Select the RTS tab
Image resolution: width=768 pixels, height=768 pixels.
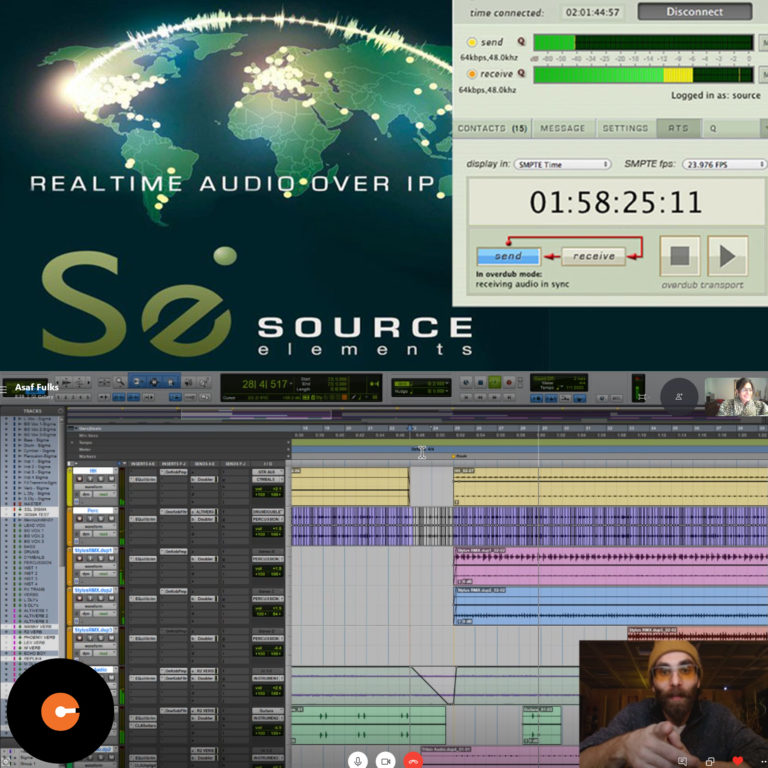click(678, 128)
